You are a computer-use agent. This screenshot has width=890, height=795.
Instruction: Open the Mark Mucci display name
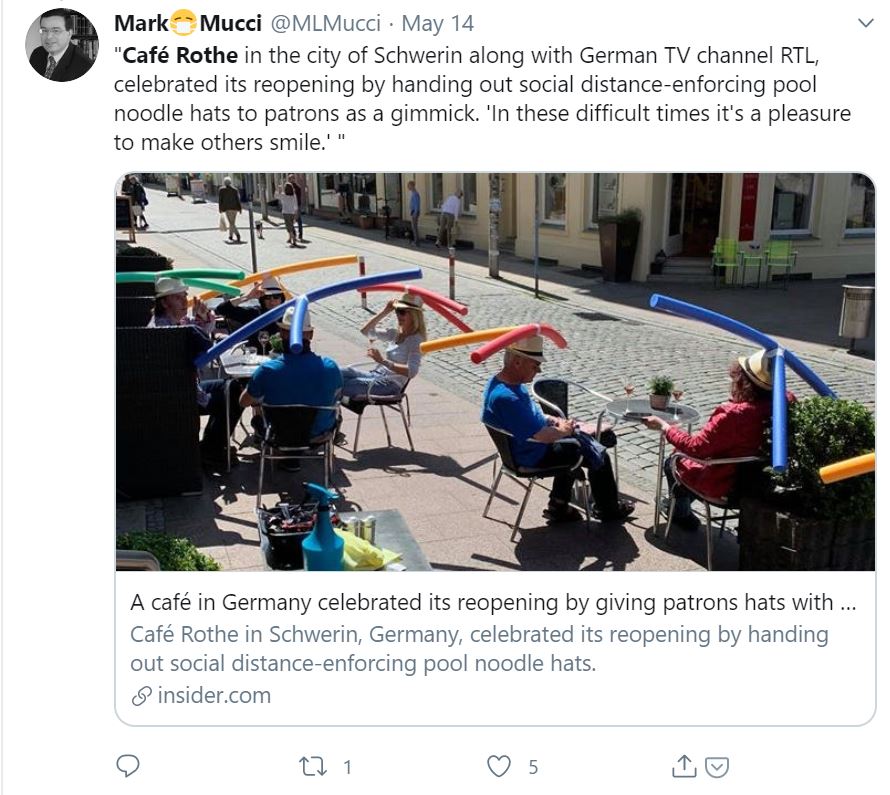tap(188, 23)
